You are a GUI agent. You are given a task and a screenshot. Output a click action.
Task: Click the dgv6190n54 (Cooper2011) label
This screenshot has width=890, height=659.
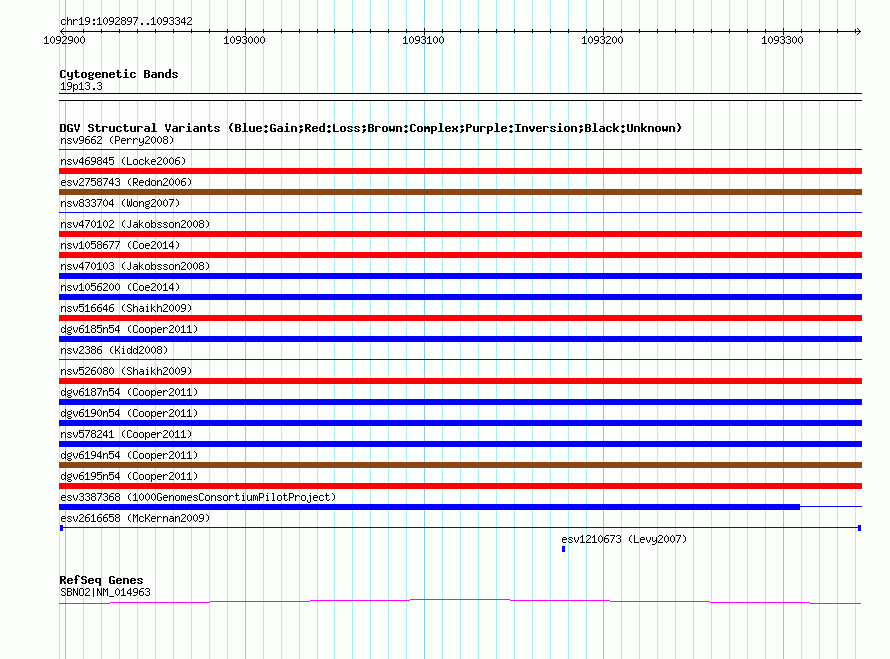pyautogui.click(x=129, y=413)
